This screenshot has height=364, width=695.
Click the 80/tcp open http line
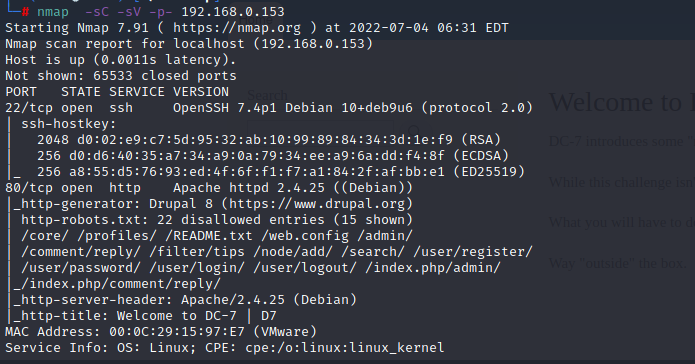pyautogui.click(x=209, y=188)
